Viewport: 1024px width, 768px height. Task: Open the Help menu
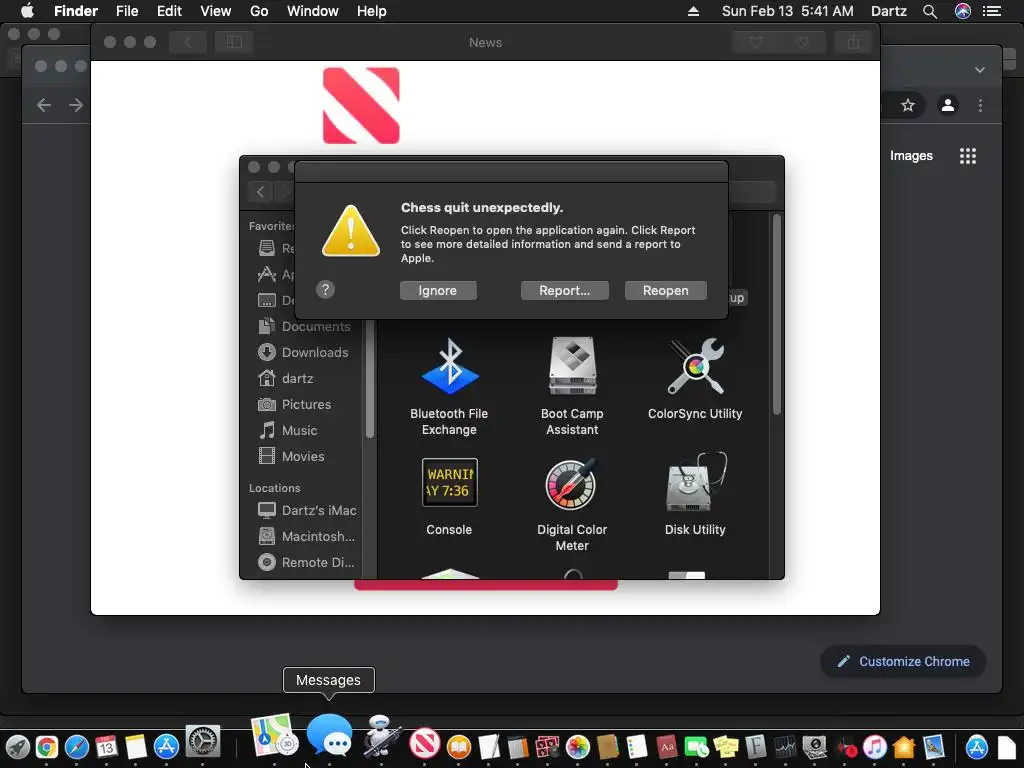(x=372, y=11)
